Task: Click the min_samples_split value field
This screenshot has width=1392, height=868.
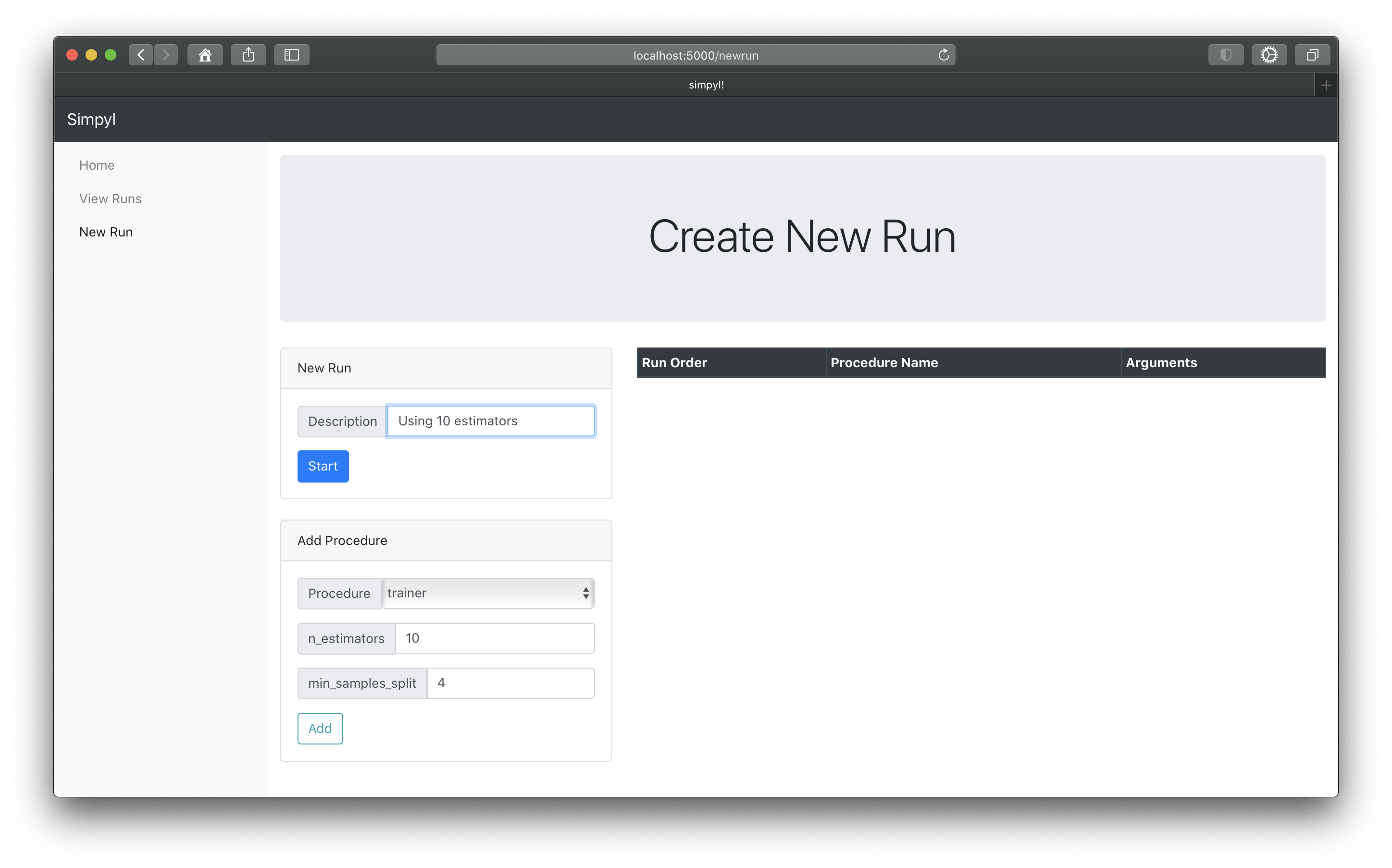Action: [x=511, y=683]
